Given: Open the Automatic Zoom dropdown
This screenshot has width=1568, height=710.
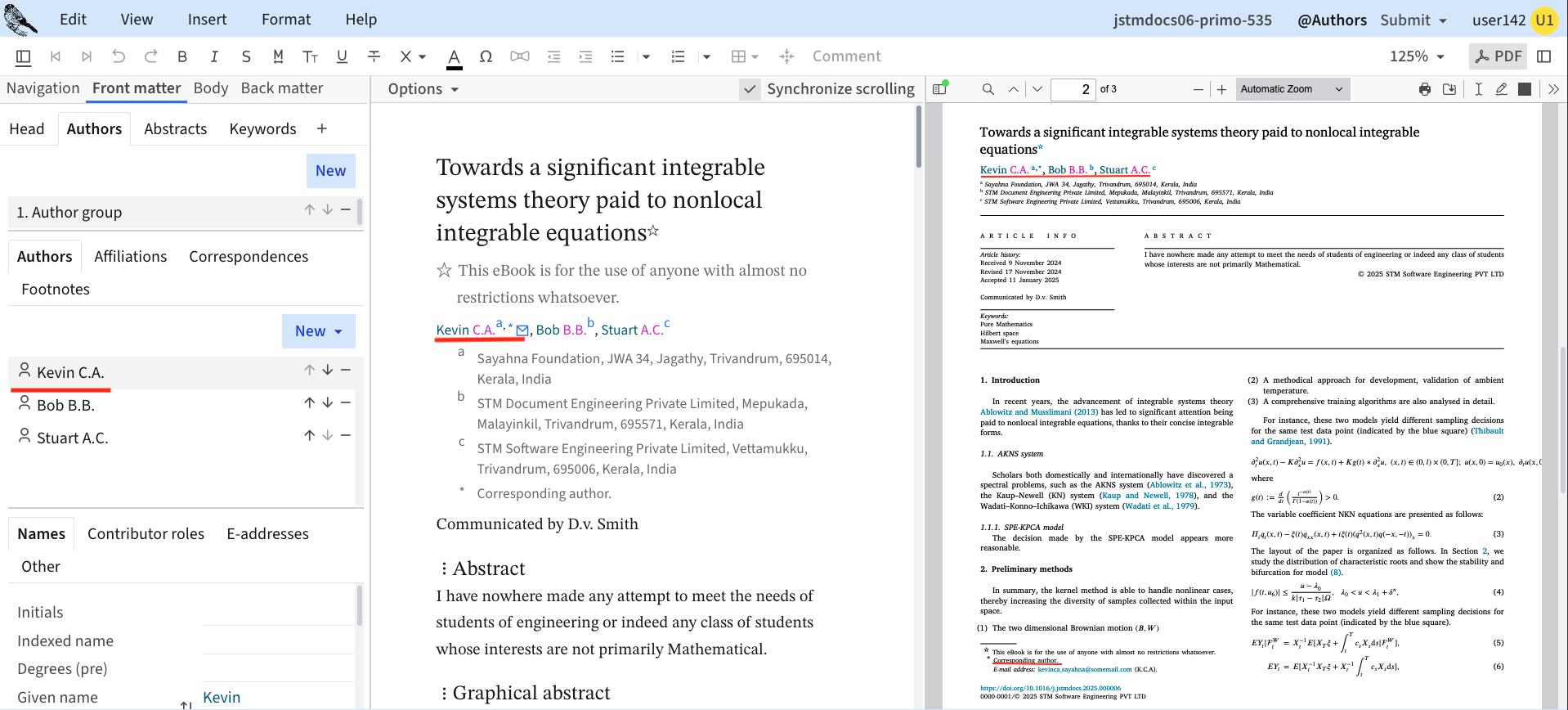Looking at the screenshot, I should point(1292,89).
